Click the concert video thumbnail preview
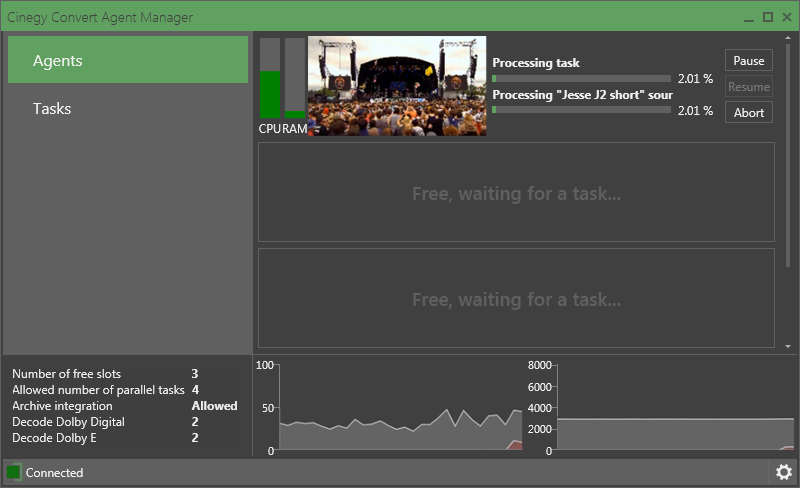Image resolution: width=800 pixels, height=488 pixels. [397, 86]
